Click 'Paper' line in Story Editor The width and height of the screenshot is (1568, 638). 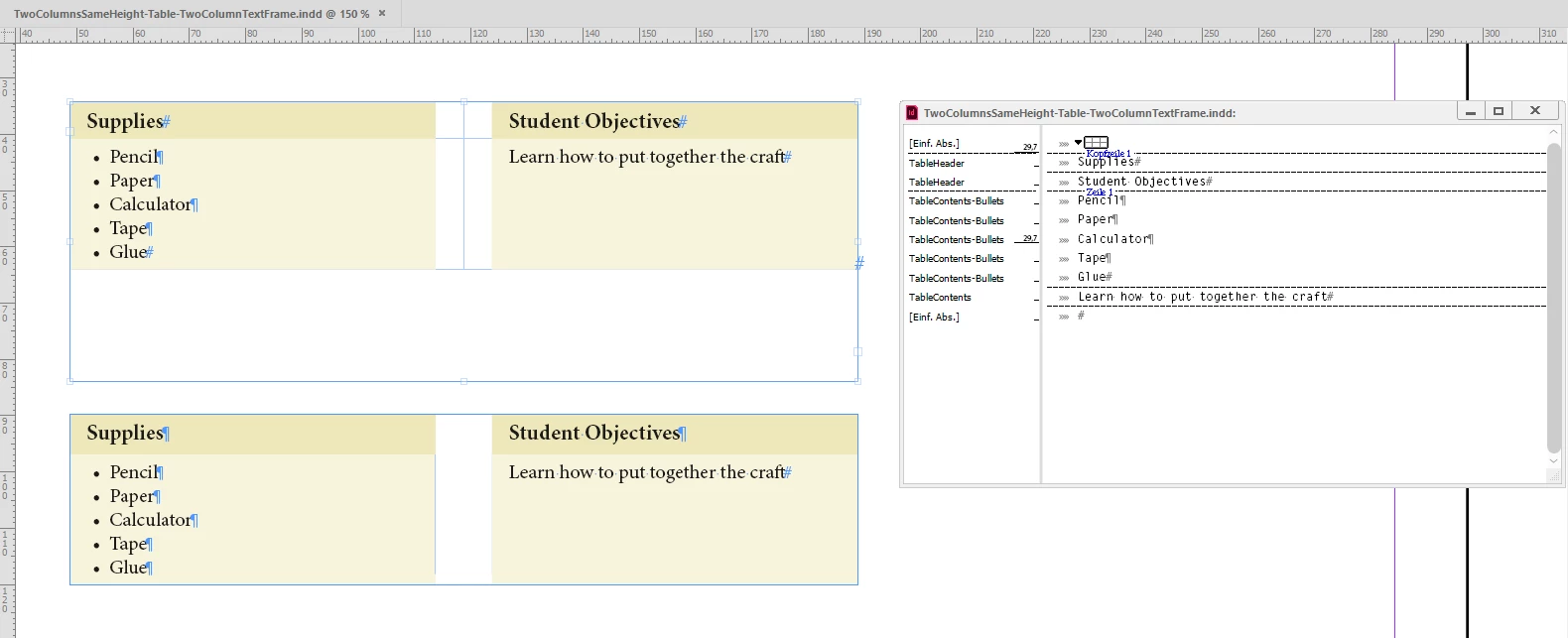[x=1095, y=220]
